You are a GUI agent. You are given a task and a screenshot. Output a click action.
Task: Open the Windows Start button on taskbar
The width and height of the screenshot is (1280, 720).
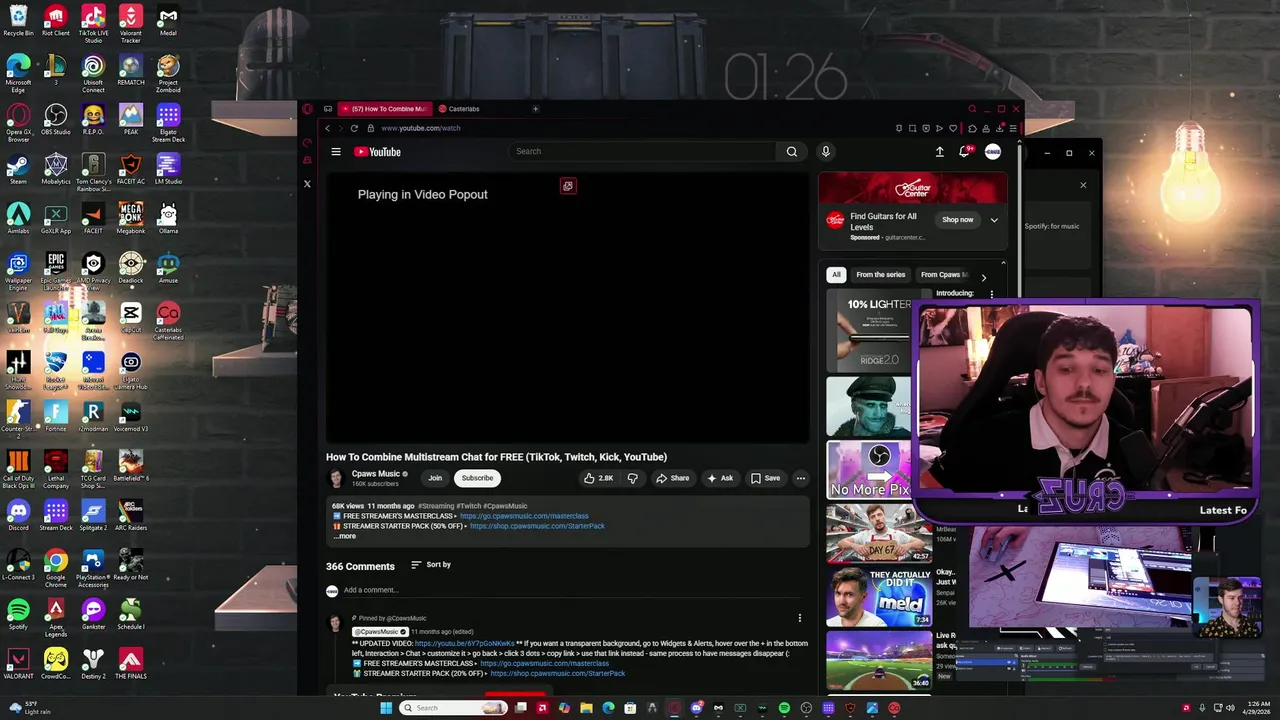pos(386,708)
